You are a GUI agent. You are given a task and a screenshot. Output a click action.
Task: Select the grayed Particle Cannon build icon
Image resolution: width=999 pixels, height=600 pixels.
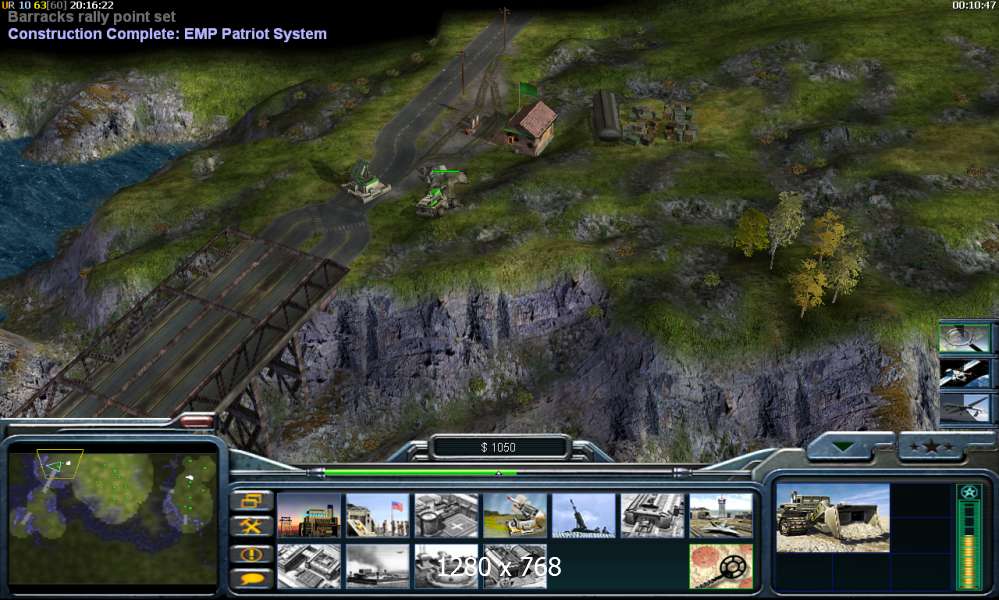pos(446,566)
